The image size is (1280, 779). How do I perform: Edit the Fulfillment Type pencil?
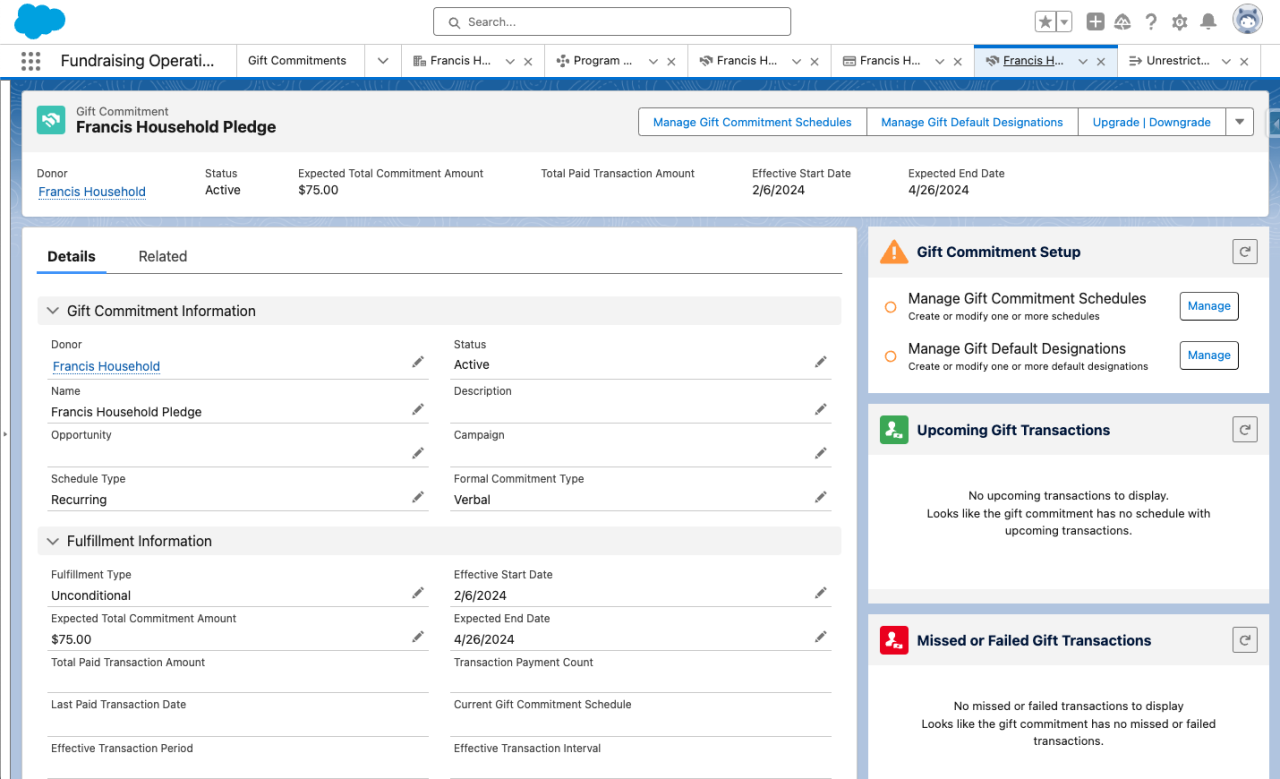(x=418, y=593)
